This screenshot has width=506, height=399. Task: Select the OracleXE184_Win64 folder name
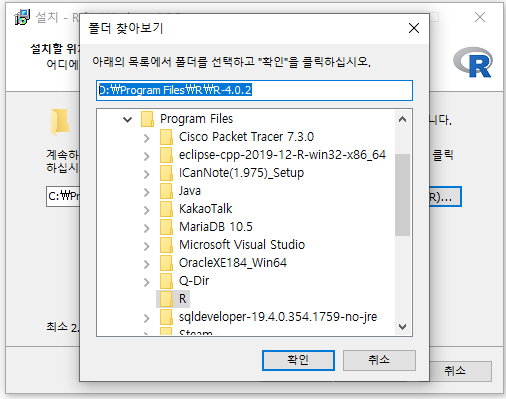click(x=233, y=263)
